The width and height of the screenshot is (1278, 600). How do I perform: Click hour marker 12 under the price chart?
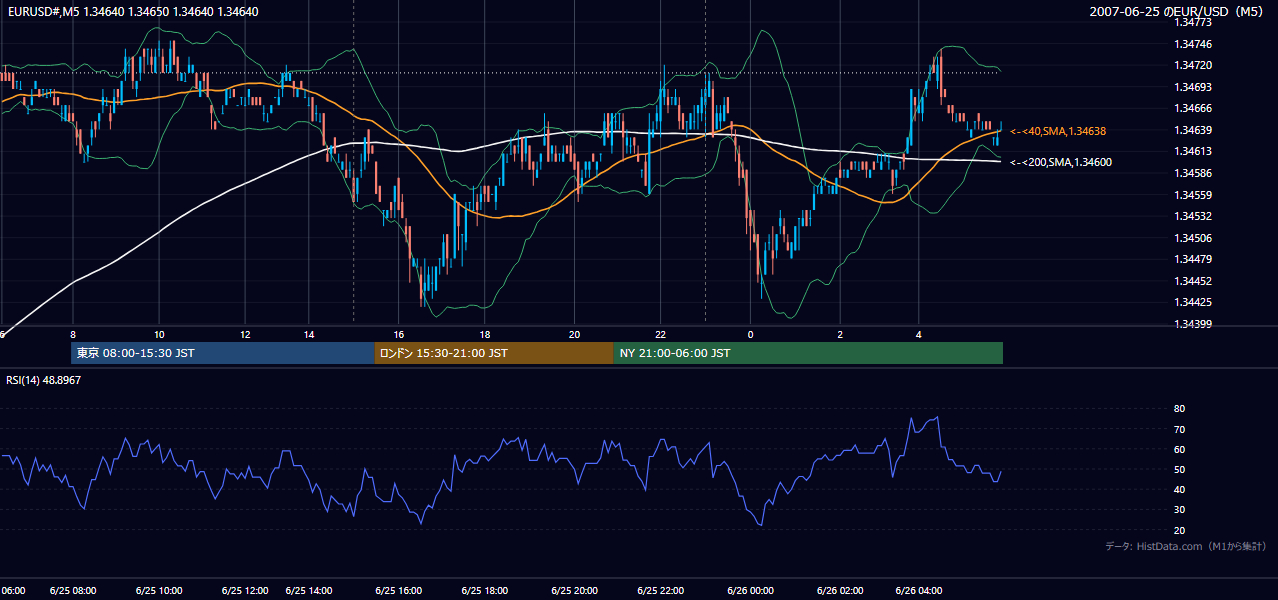(245, 334)
